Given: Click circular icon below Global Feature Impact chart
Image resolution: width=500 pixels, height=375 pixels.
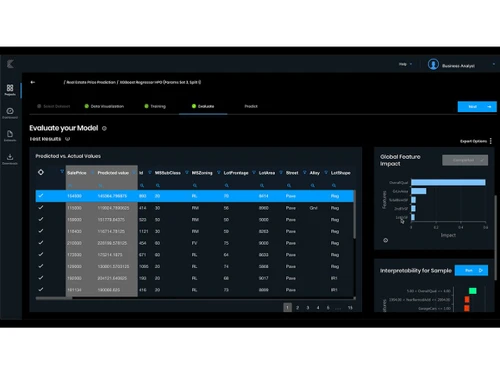Looking at the screenshot, I should pyautogui.click(x=386, y=240).
